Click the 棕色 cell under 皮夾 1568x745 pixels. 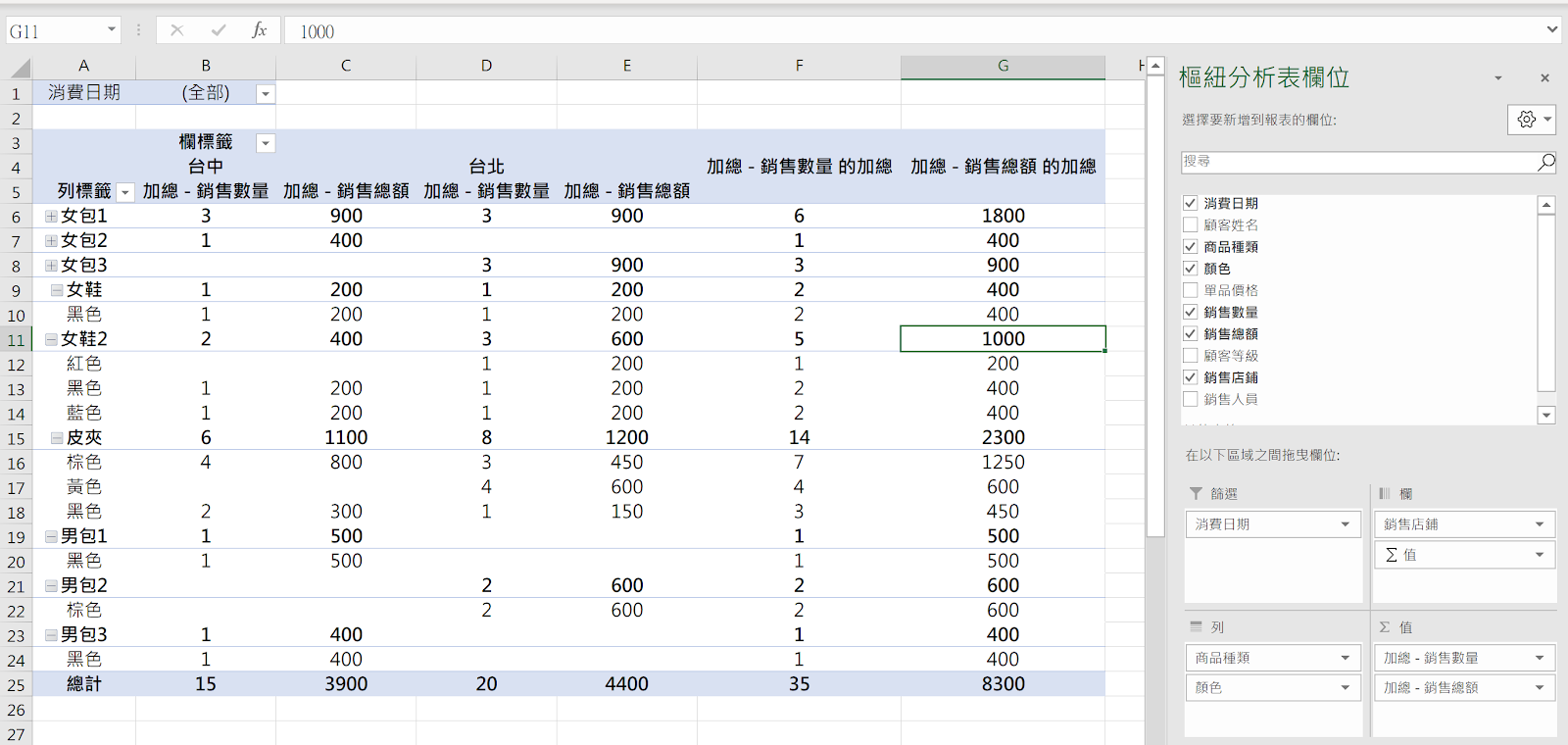(x=84, y=463)
